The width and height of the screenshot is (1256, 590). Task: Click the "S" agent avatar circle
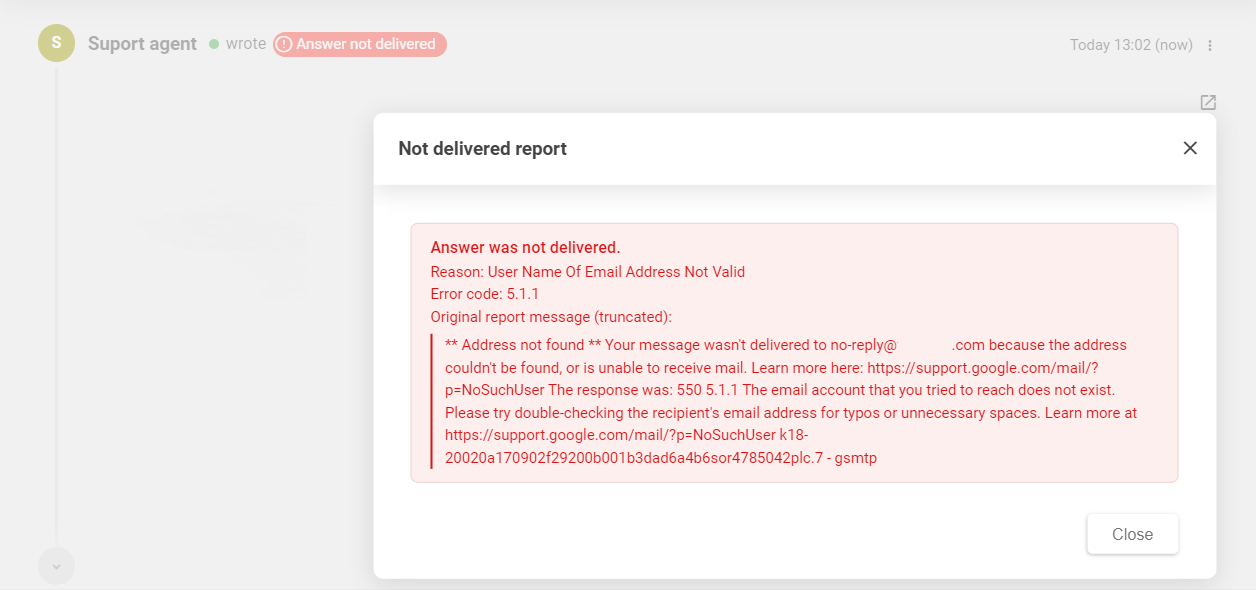(56, 43)
